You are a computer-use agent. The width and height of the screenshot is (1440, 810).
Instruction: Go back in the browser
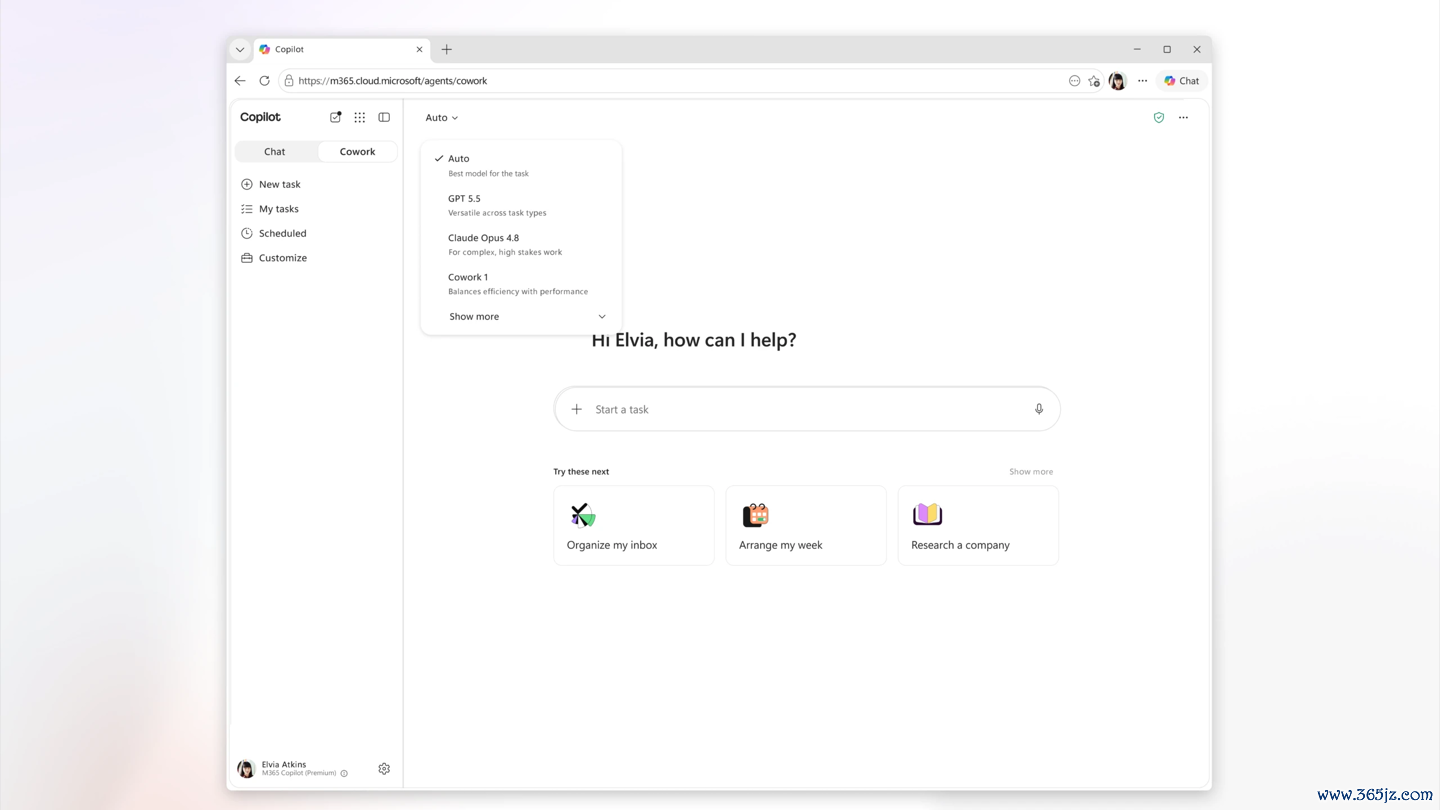[x=240, y=81]
